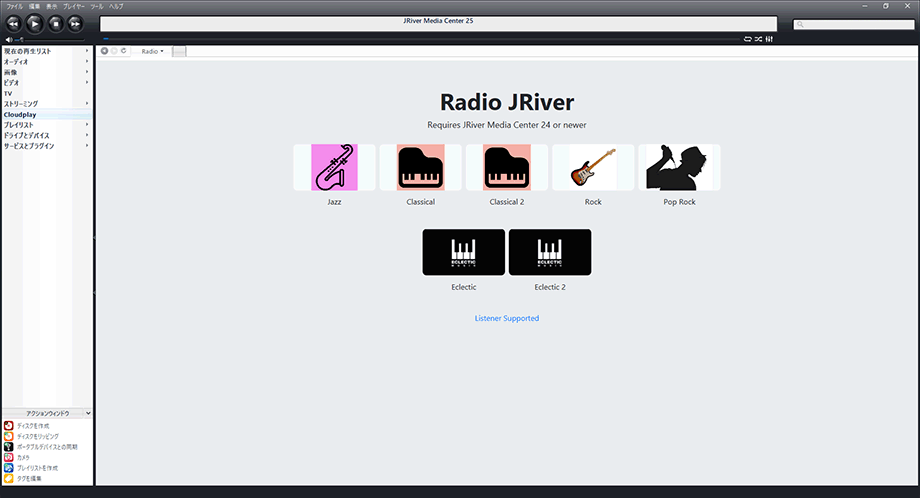Viewport: 920px width, 498px height.
Task: Click the playback seek bar
Action: (421, 39)
